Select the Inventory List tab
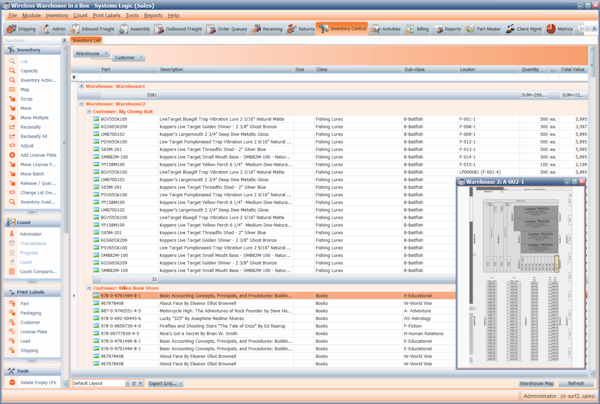600x404 pixels. pyautogui.click(x=86, y=40)
